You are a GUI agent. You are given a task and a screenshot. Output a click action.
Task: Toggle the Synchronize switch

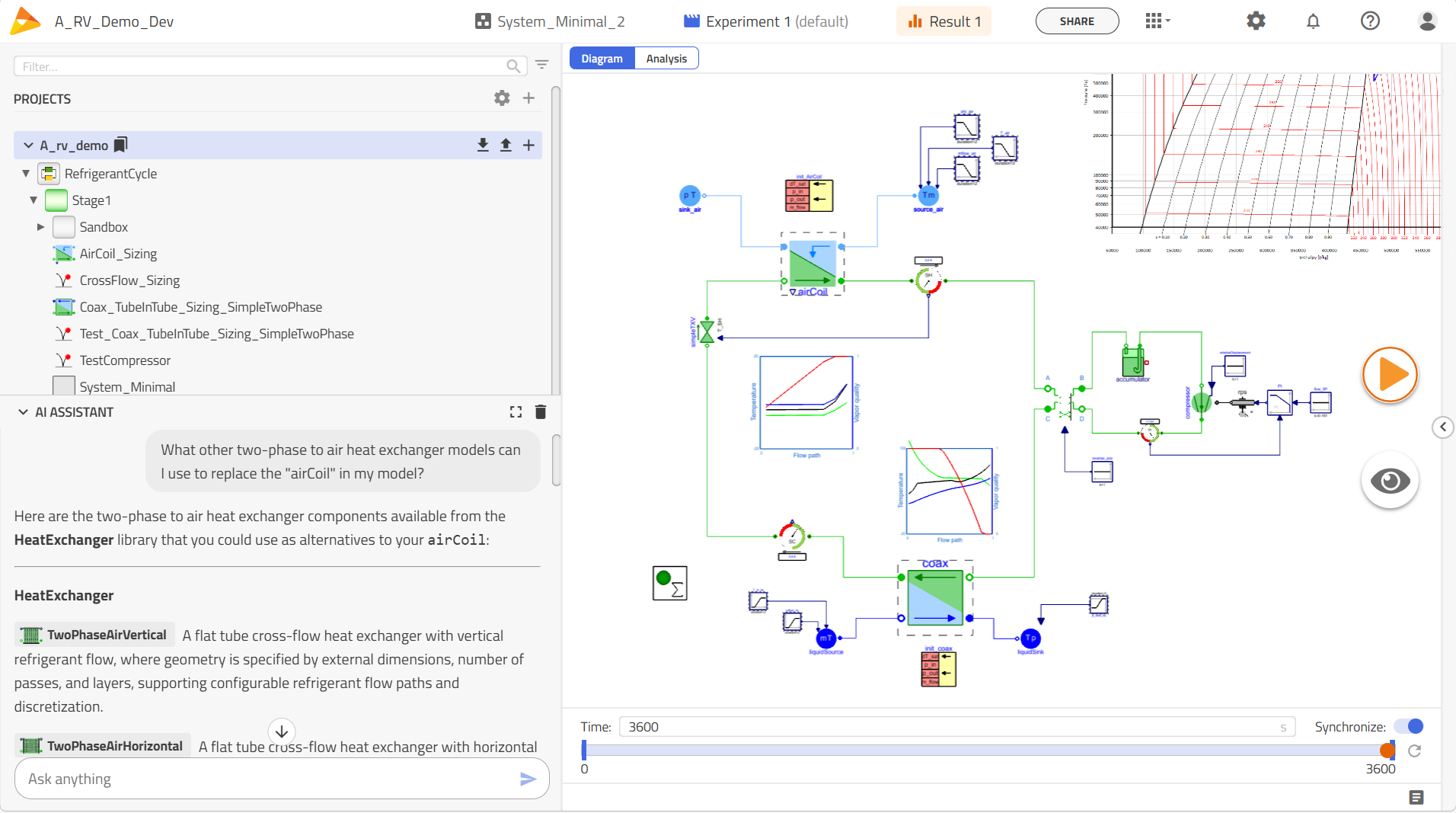pyautogui.click(x=1408, y=726)
